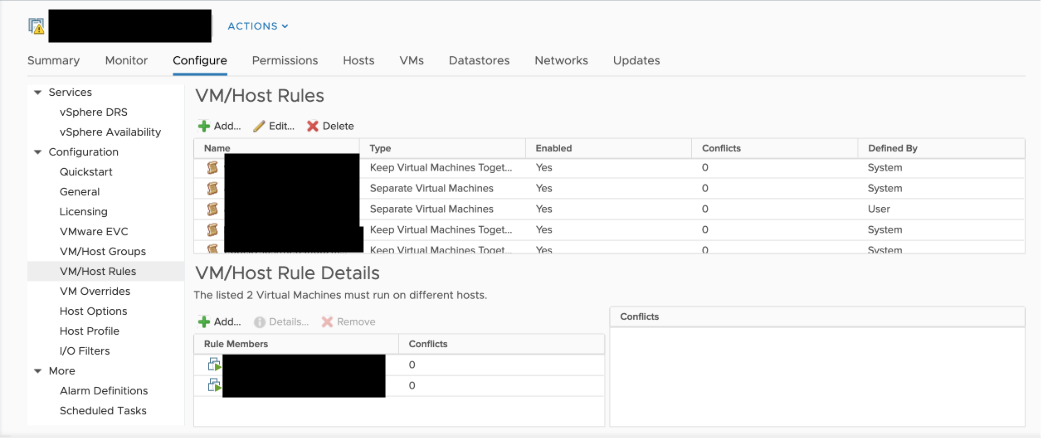Open the Datastores tab
This screenshot has width=1063, height=446.
(x=479, y=60)
